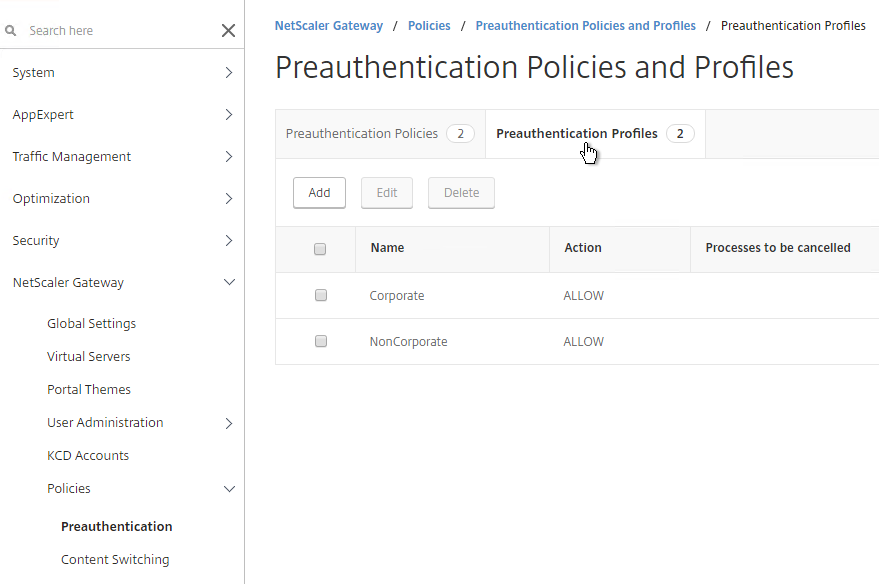
Task: Expand User Administration submenu arrow
Action: tap(228, 423)
